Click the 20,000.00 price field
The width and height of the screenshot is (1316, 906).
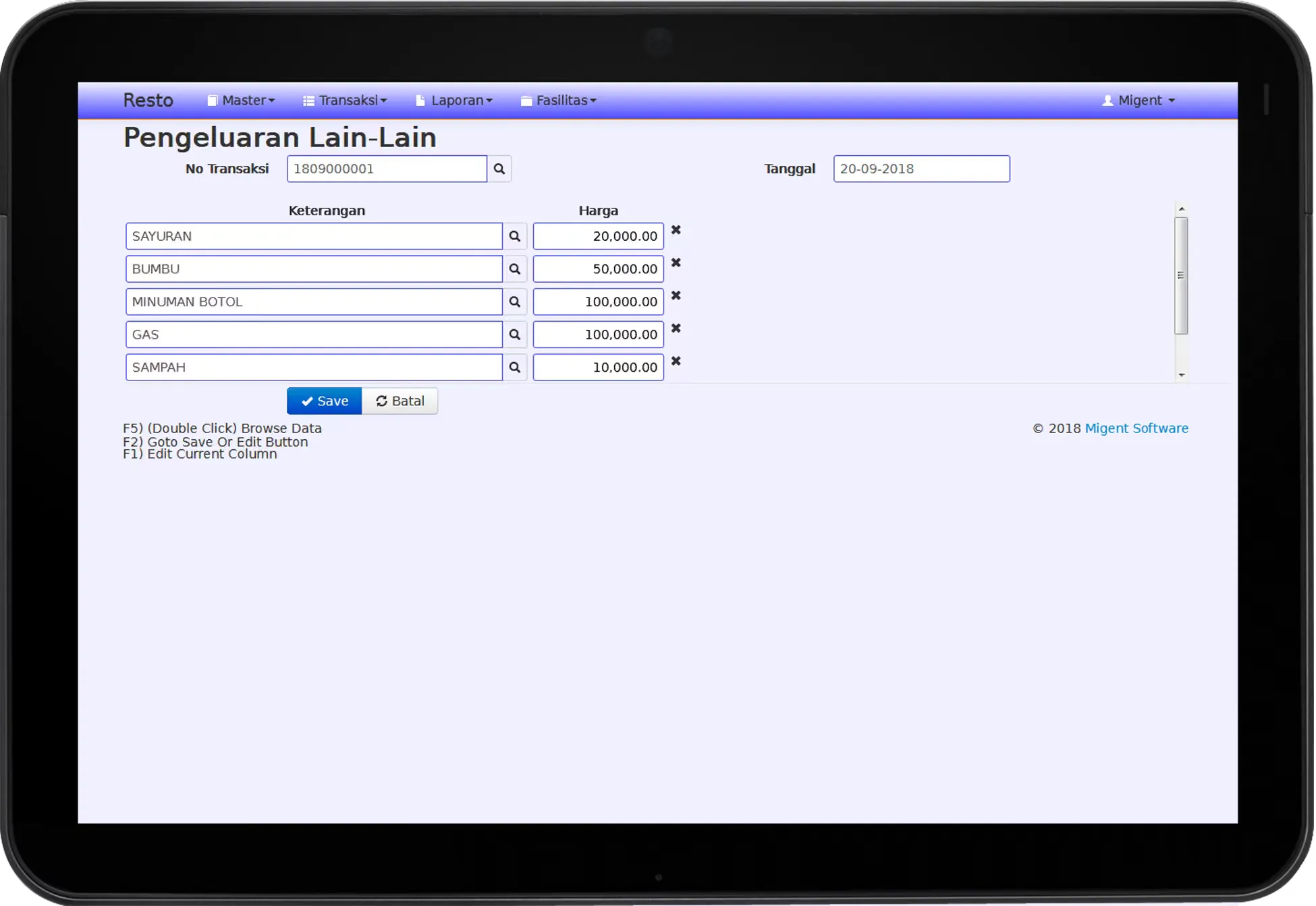click(x=598, y=236)
